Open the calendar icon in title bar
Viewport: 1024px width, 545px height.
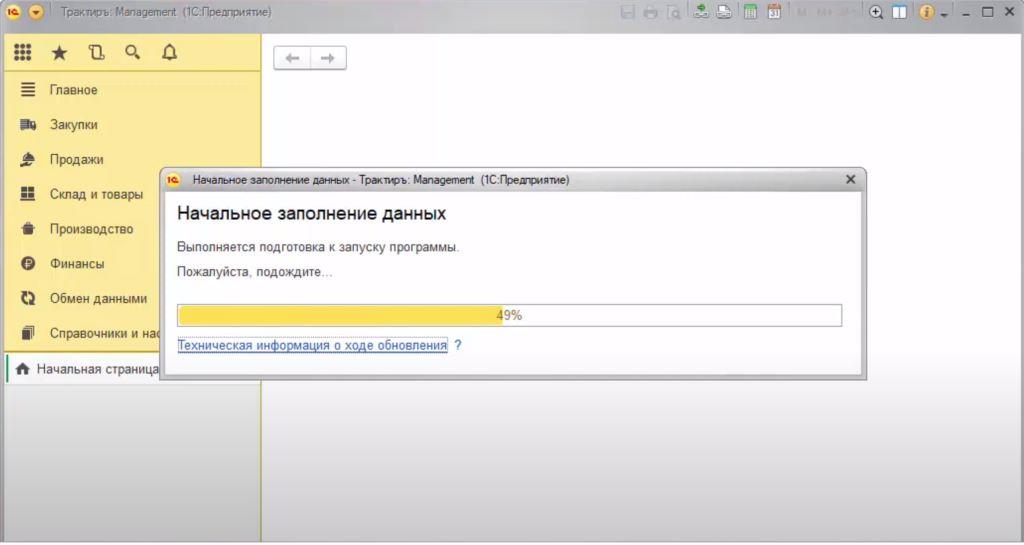[774, 12]
